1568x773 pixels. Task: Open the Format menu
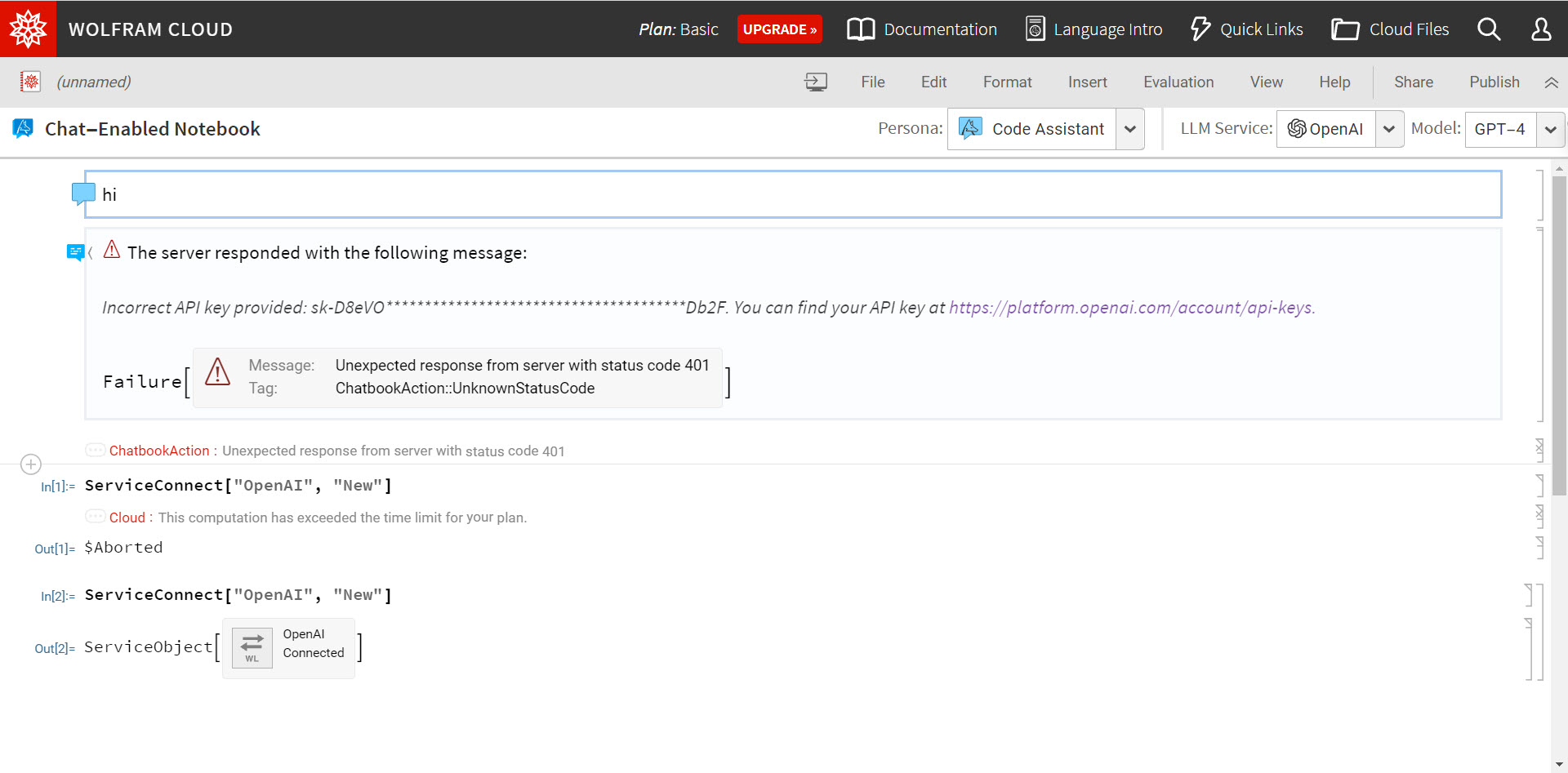click(x=1008, y=82)
